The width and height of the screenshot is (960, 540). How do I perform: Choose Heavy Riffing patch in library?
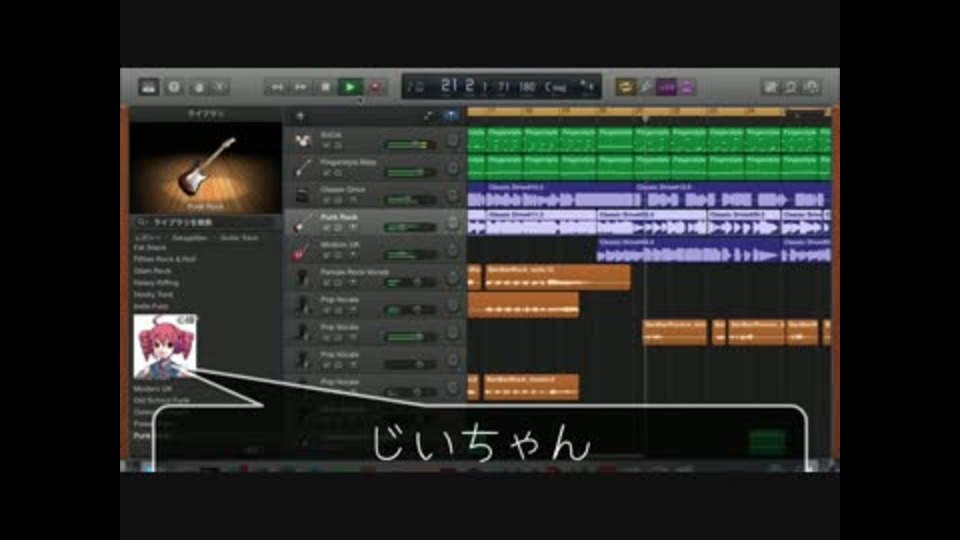tap(156, 283)
